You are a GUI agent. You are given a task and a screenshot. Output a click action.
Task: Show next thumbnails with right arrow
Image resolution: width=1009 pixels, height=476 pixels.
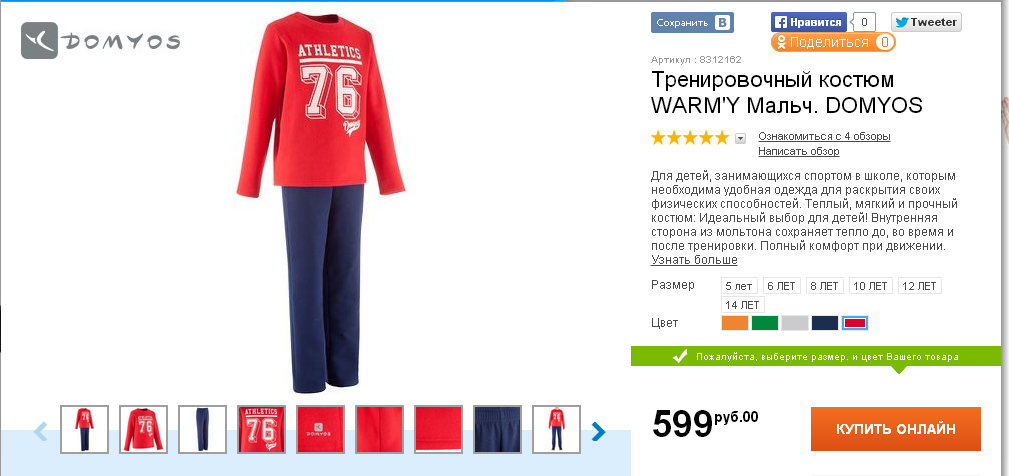point(598,431)
